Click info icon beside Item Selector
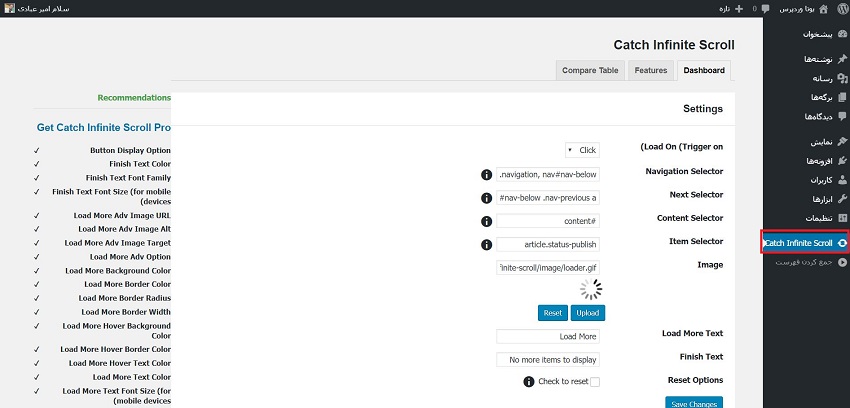The image size is (850, 408). point(486,244)
